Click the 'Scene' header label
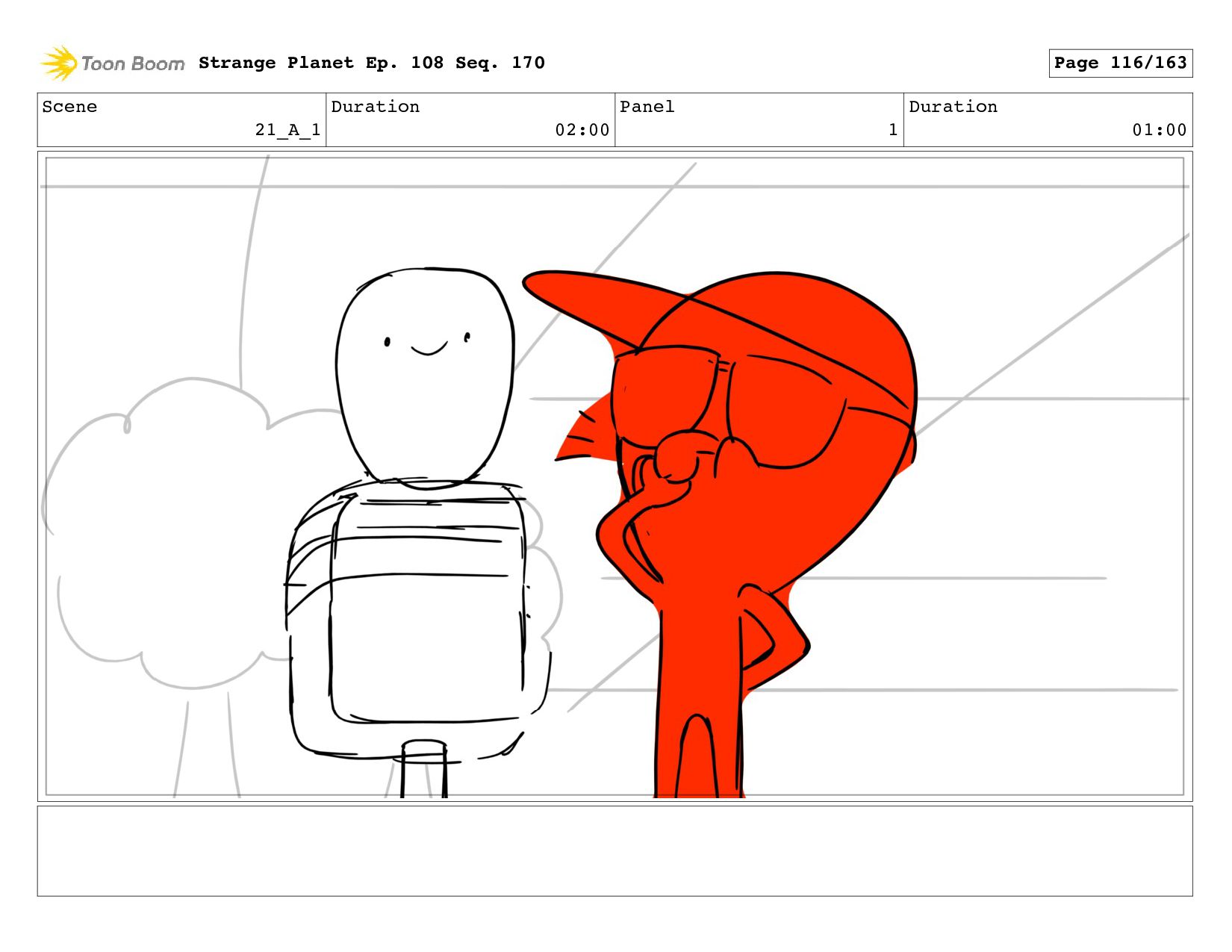The height and width of the screenshot is (952, 1232). click(x=69, y=107)
